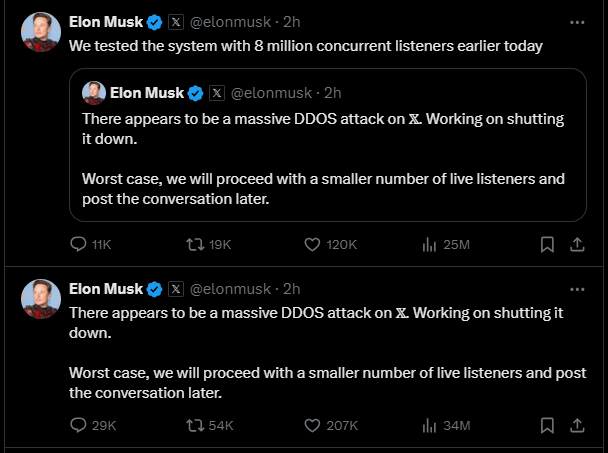Screen dimensions: 608x453
Task: Bookmark the first tweet
Action: coord(547,244)
